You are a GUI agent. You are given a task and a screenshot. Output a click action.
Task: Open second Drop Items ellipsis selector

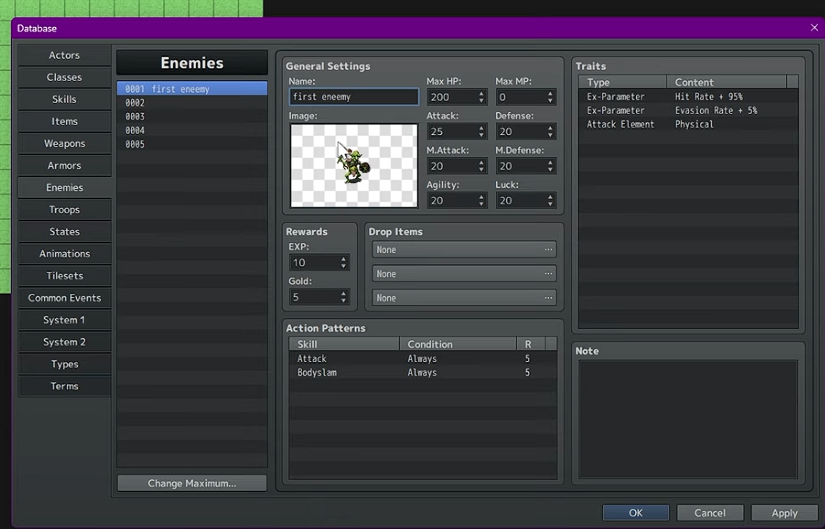click(x=548, y=274)
